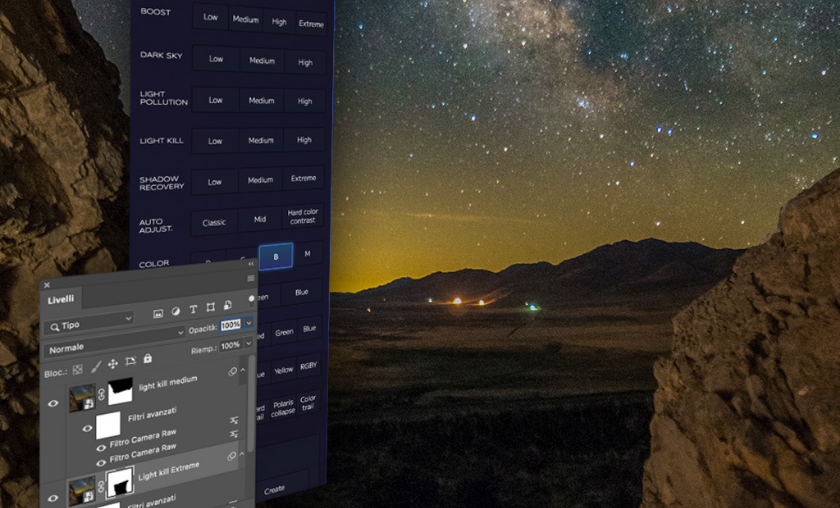This screenshot has width=840, height=508.
Task: Click smart filter icon on light kill medium row
Action: click(x=232, y=371)
